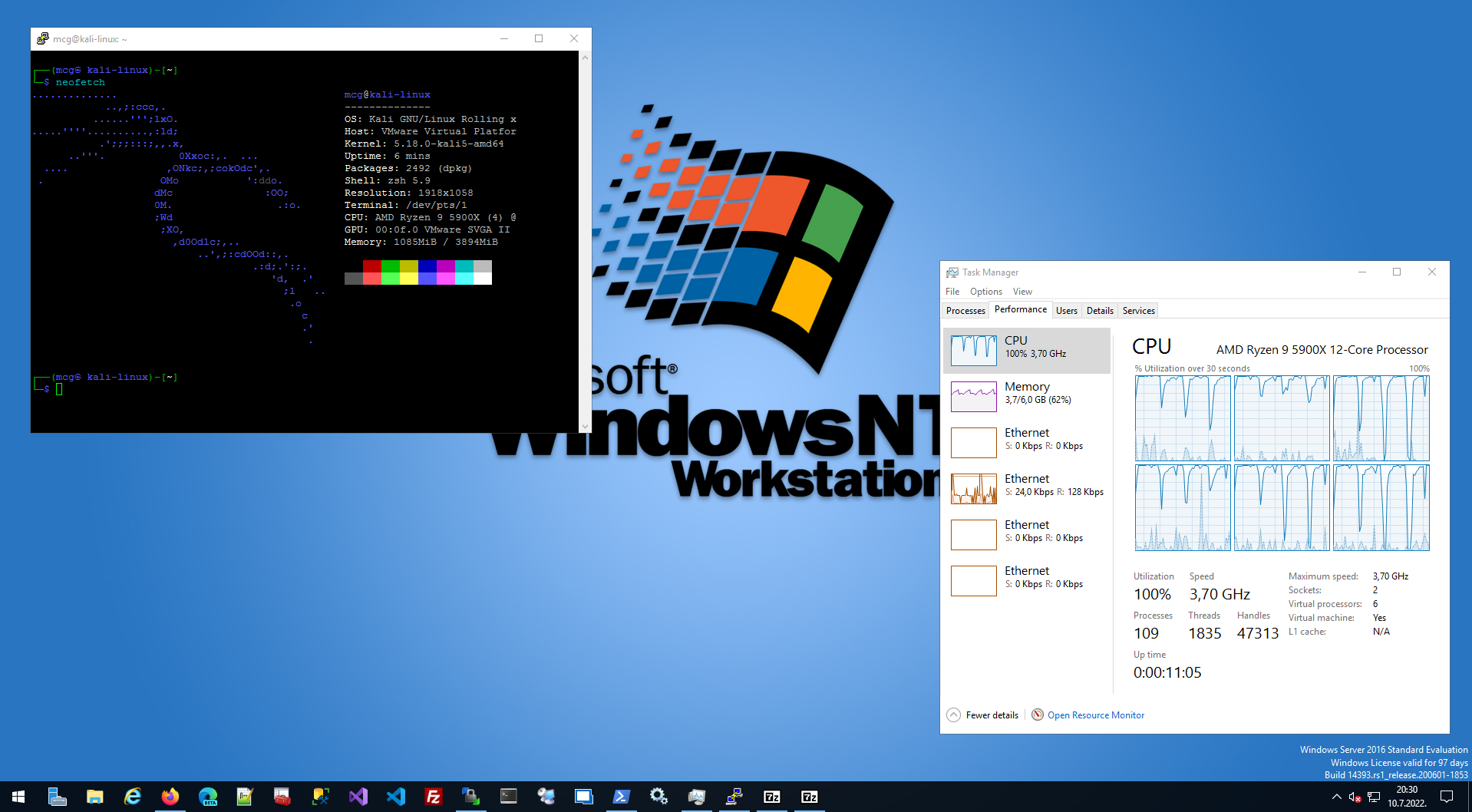The image size is (1472, 812).
Task: Click the Threads count "1835"
Action: point(1205,633)
